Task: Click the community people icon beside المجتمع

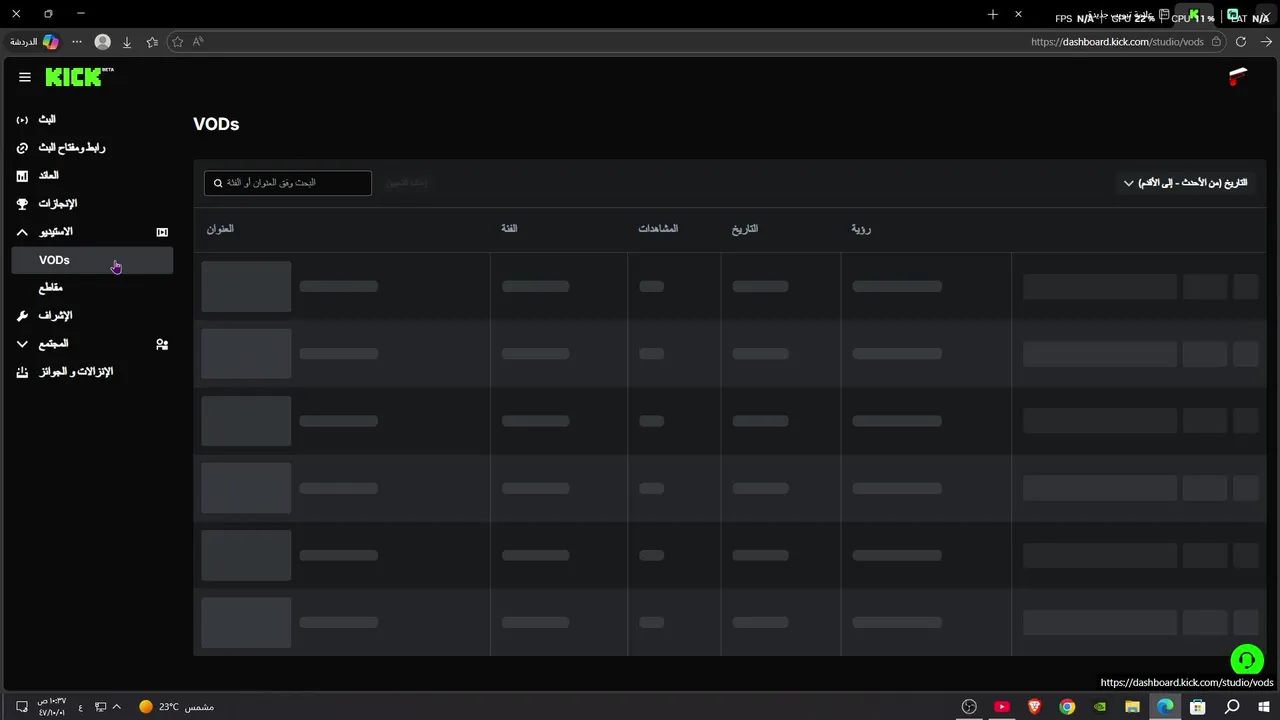Action: click(x=162, y=344)
